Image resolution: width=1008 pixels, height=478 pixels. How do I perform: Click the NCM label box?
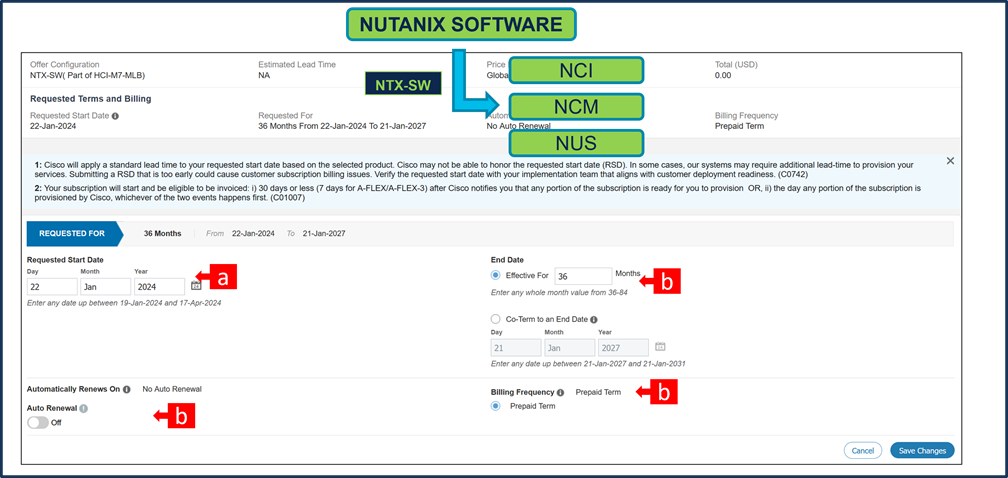pyautogui.click(x=576, y=107)
